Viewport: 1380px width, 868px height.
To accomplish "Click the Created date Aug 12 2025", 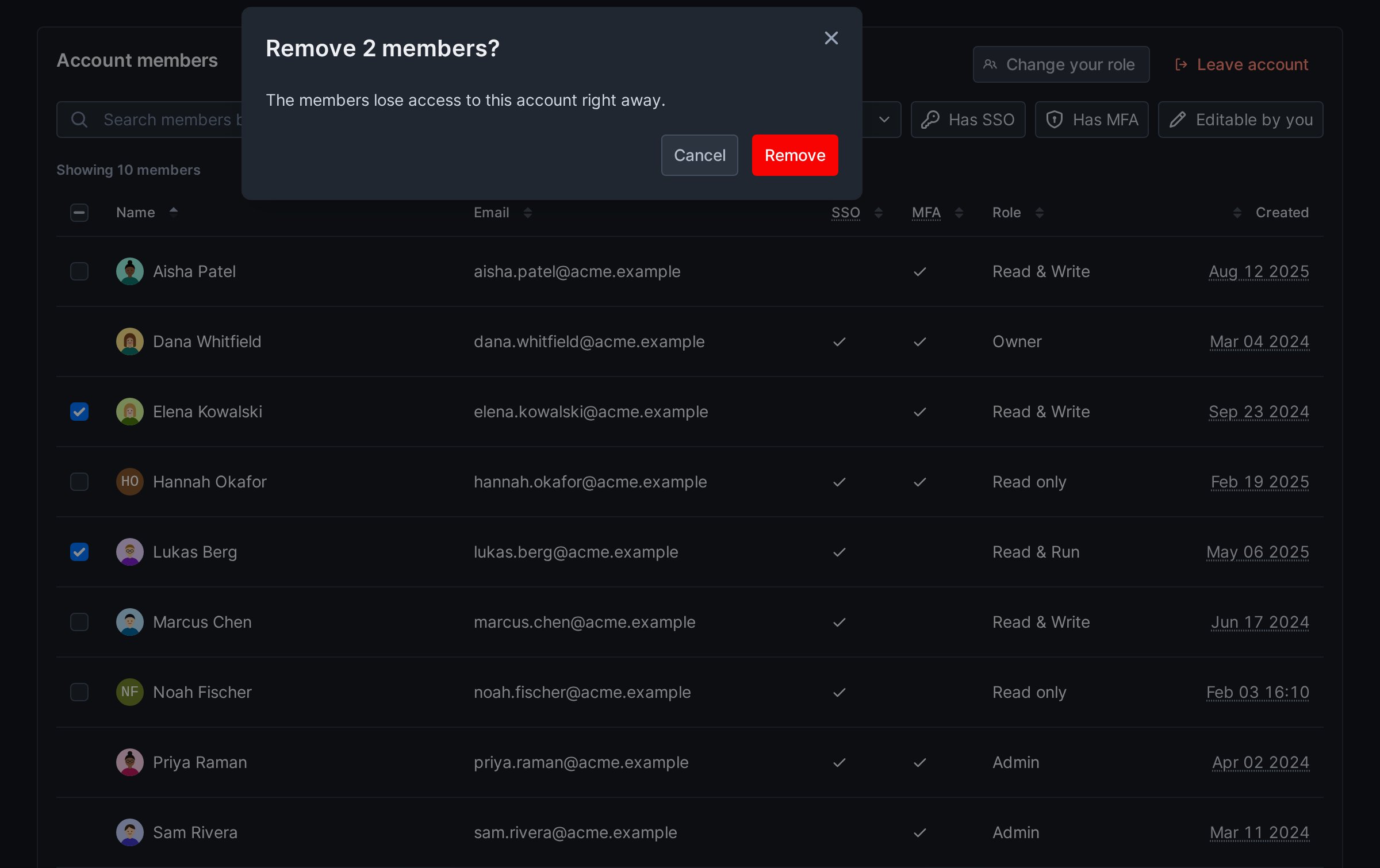I will point(1259,271).
